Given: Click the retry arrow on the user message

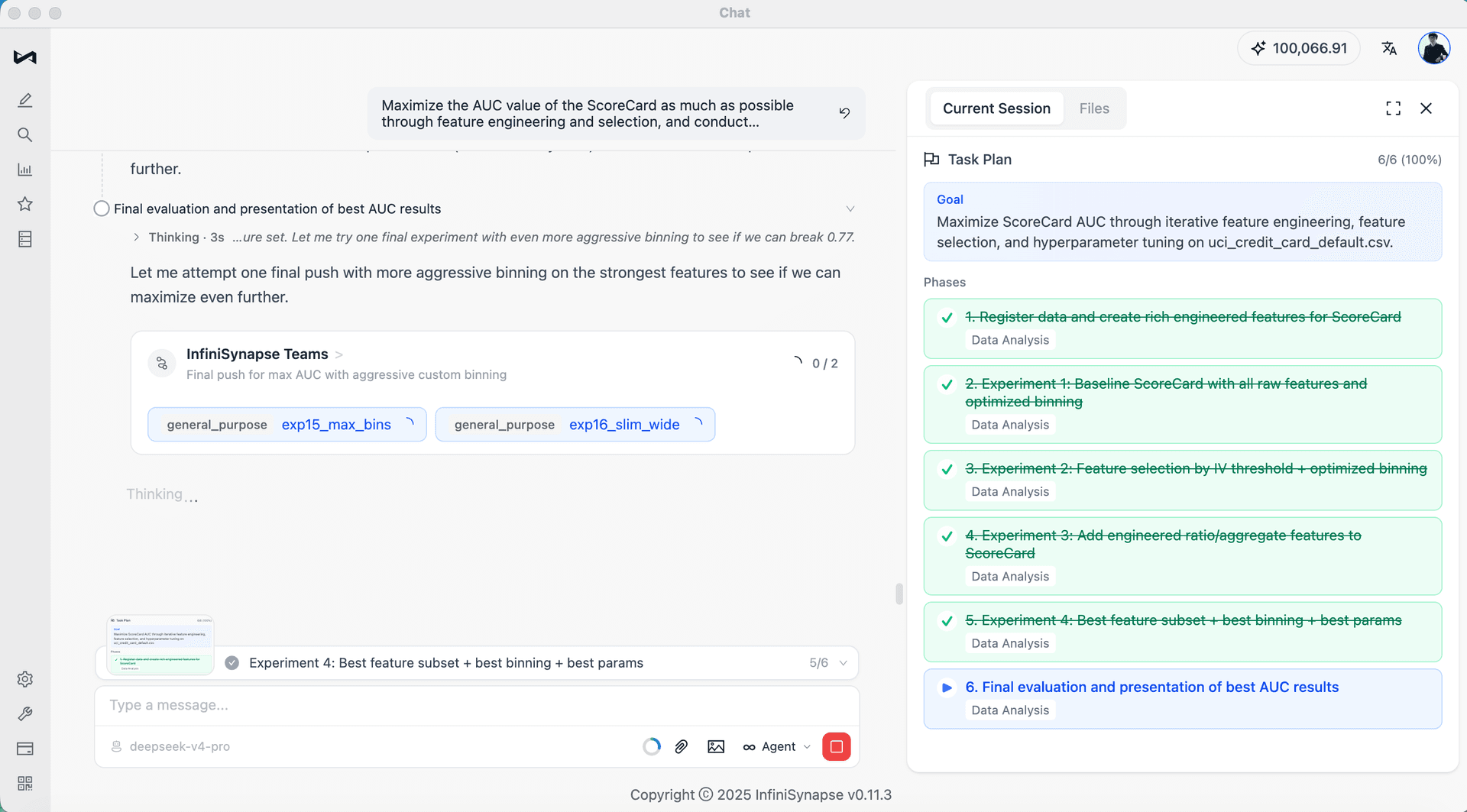Looking at the screenshot, I should pyautogui.click(x=844, y=113).
